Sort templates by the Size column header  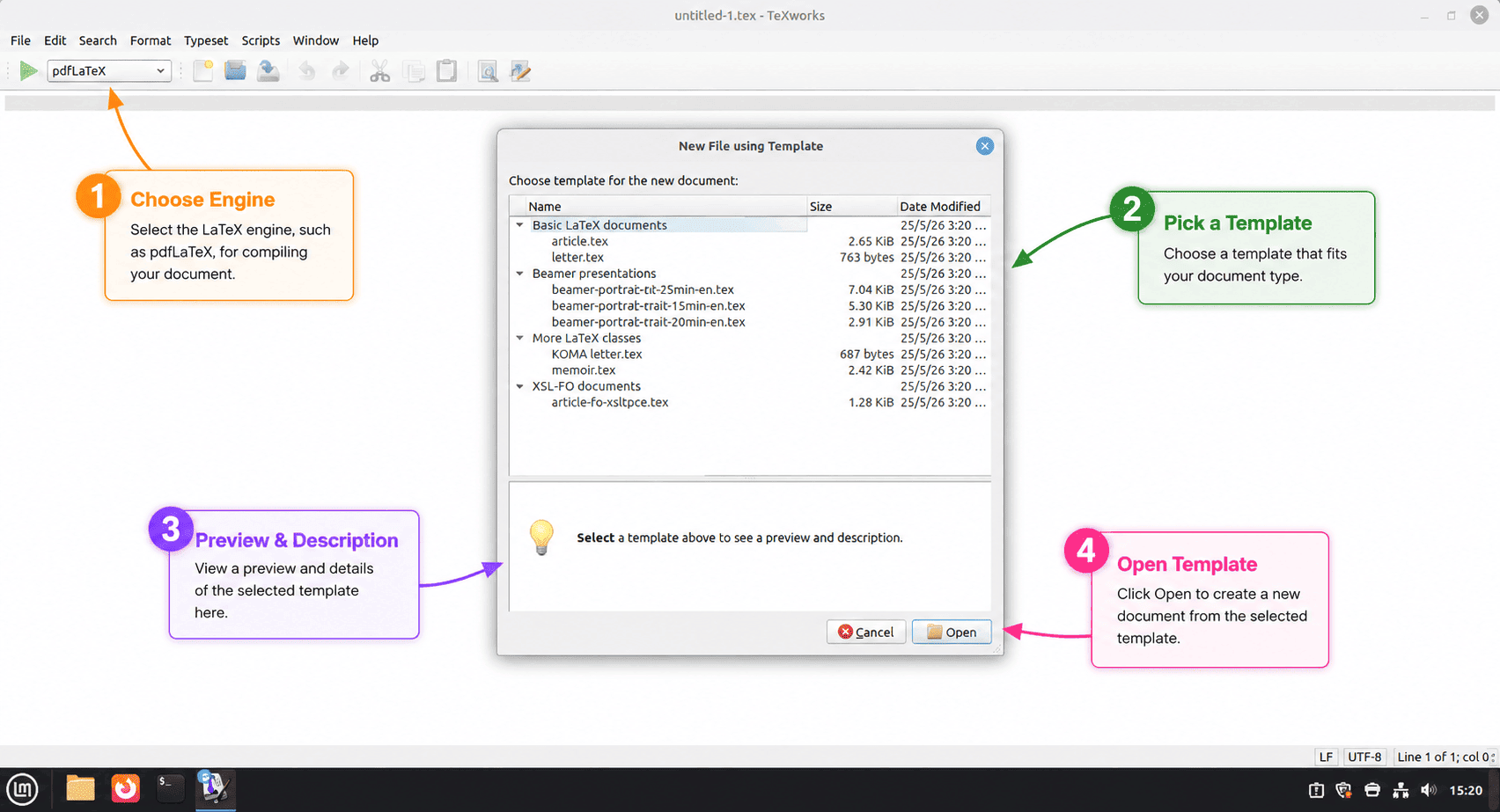(x=851, y=206)
